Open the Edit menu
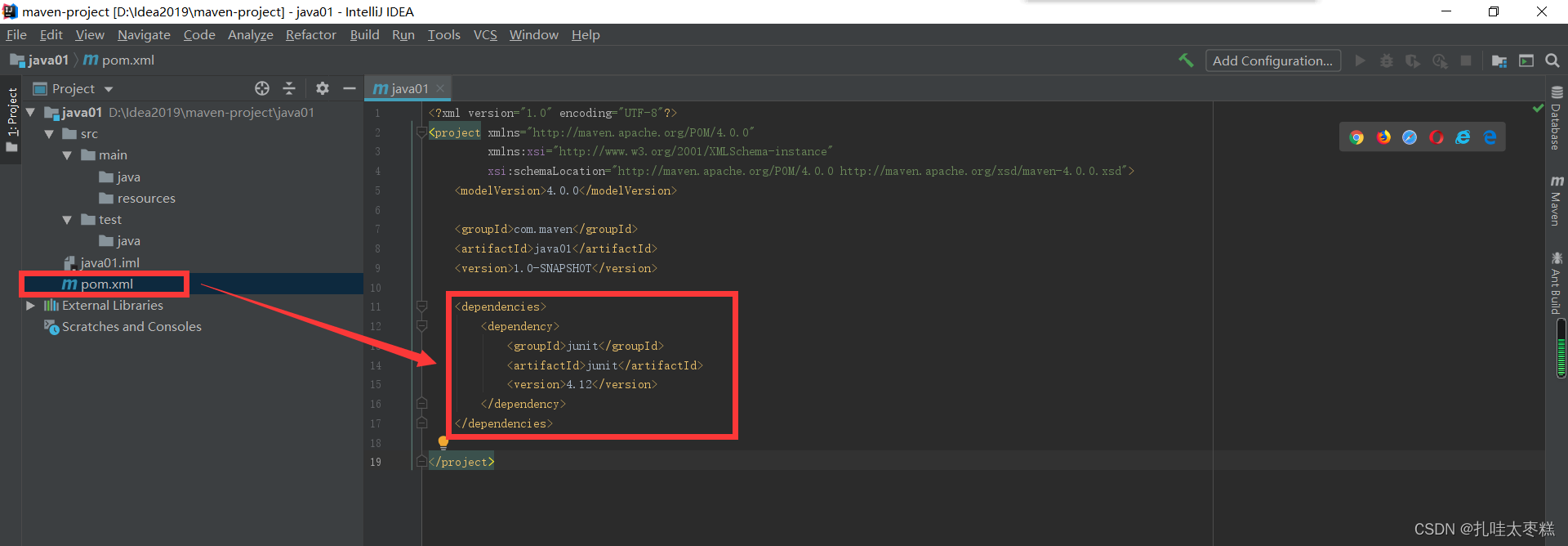The width and height of the screenshot is (1568, 546). (51, 34)
